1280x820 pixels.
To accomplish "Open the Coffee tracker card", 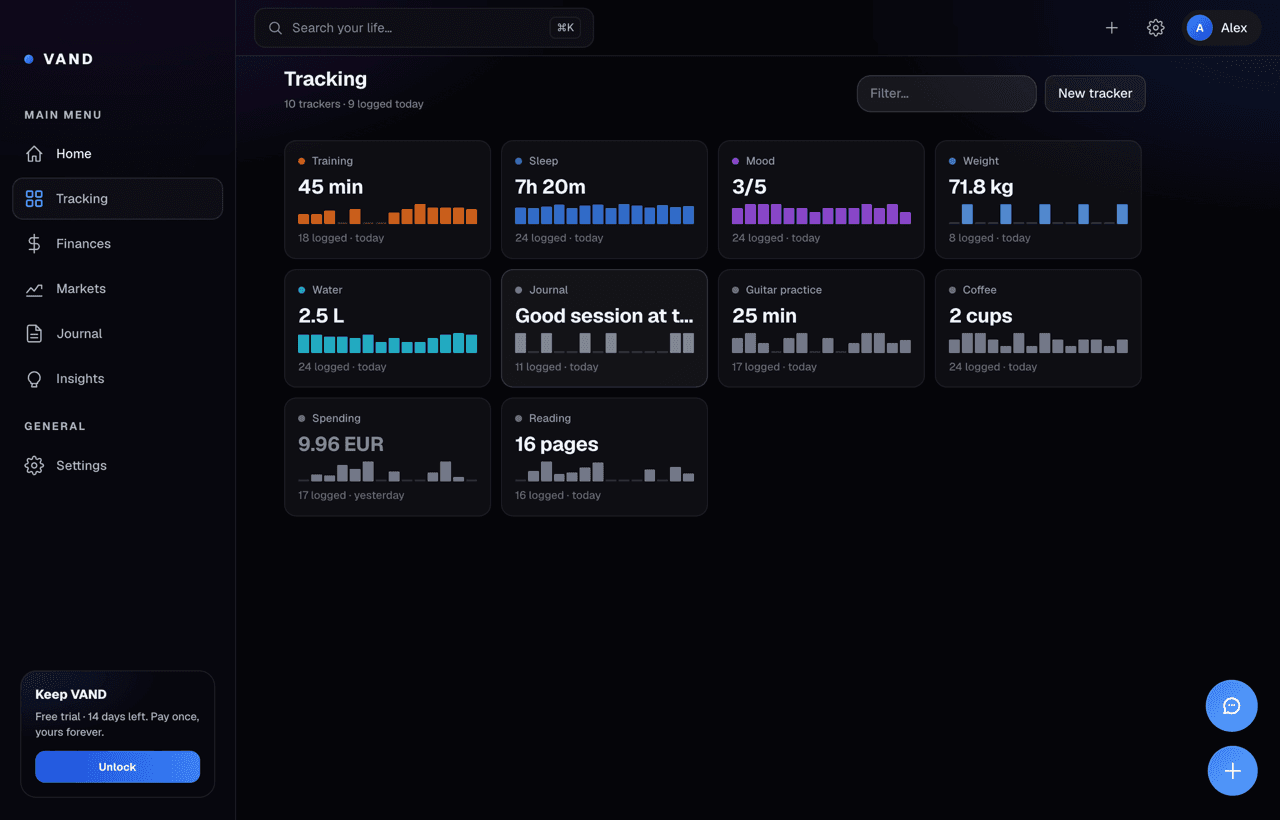I will tap(1038, 328).
